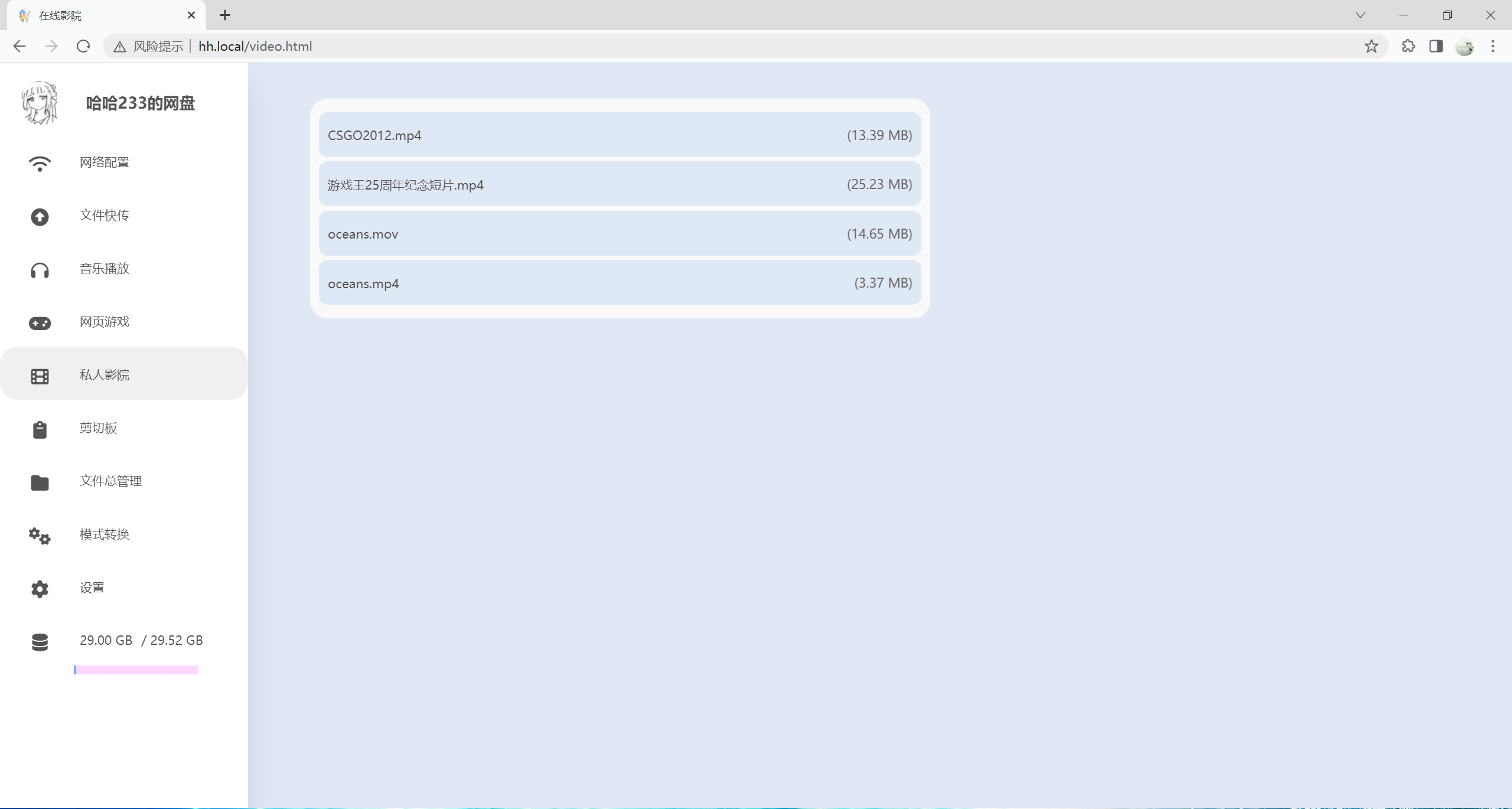Image resolution: width=1512 pixels, height=809 pixels.
Task: Click the double-gear mode switch icon
Action: (40, 536)
